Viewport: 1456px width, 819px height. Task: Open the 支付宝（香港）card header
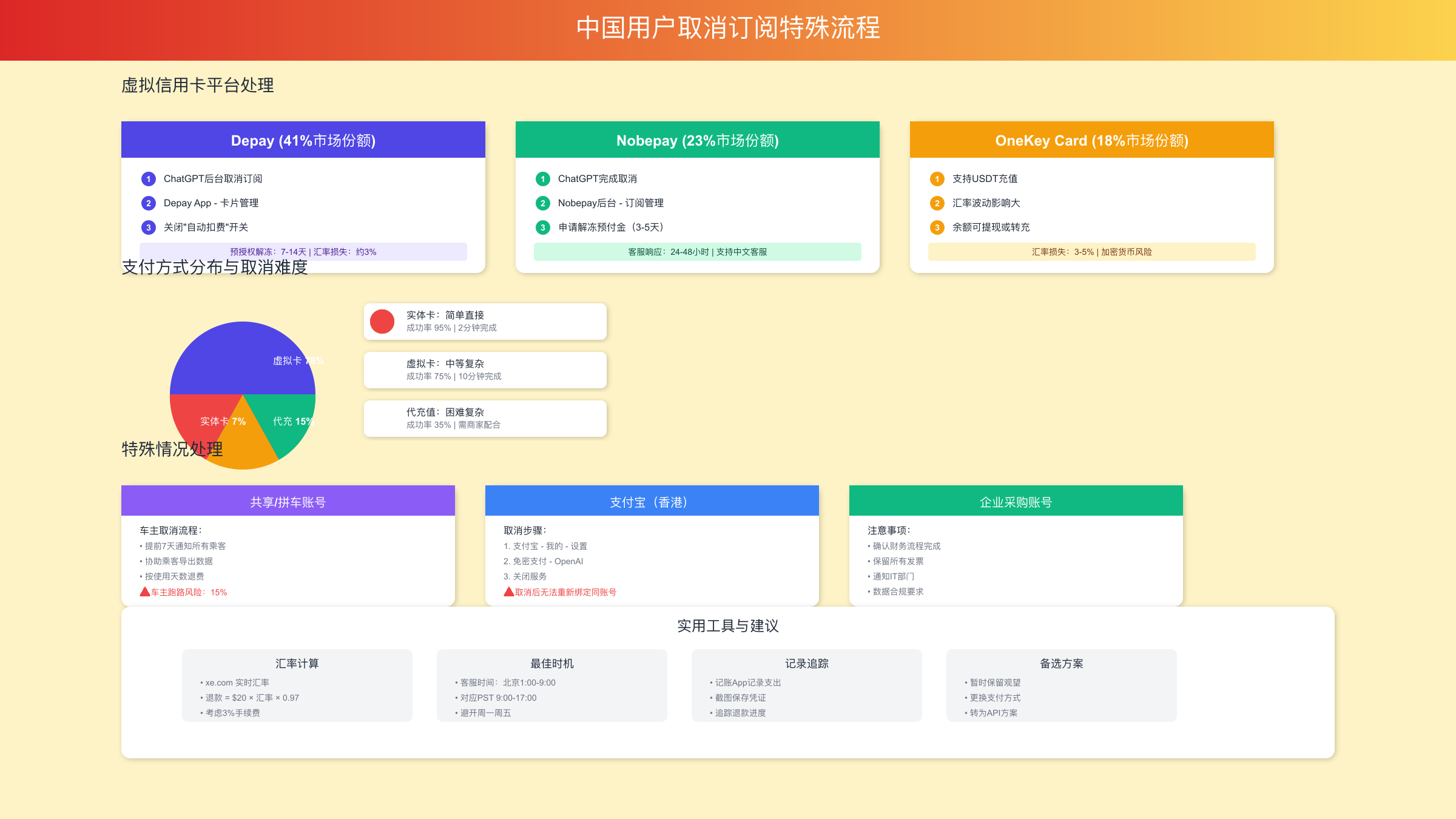(x=652, y=500)
